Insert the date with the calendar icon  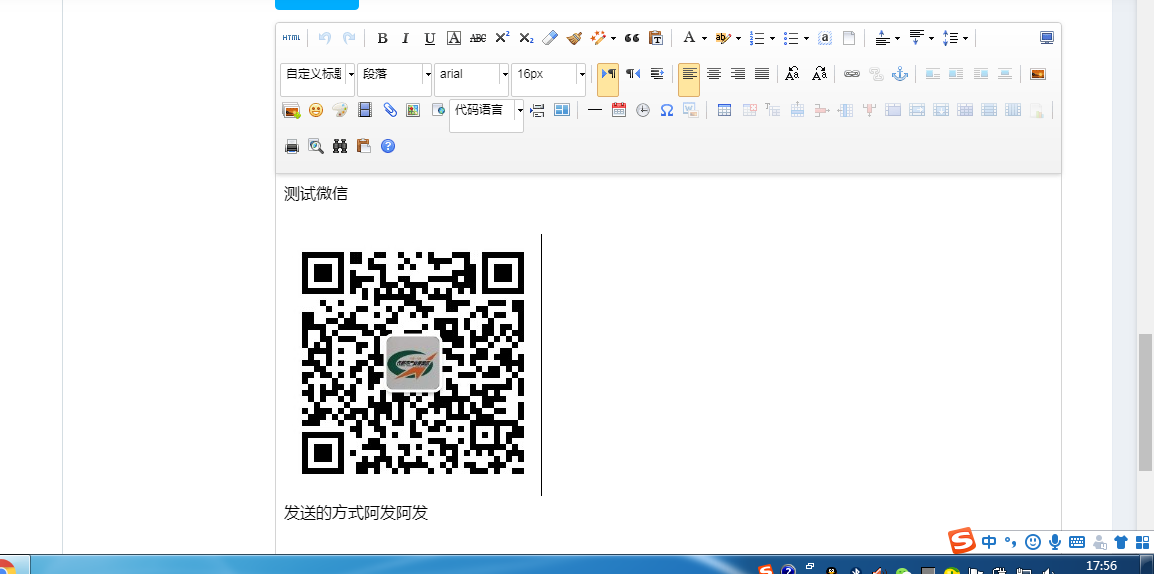point(619,110)
